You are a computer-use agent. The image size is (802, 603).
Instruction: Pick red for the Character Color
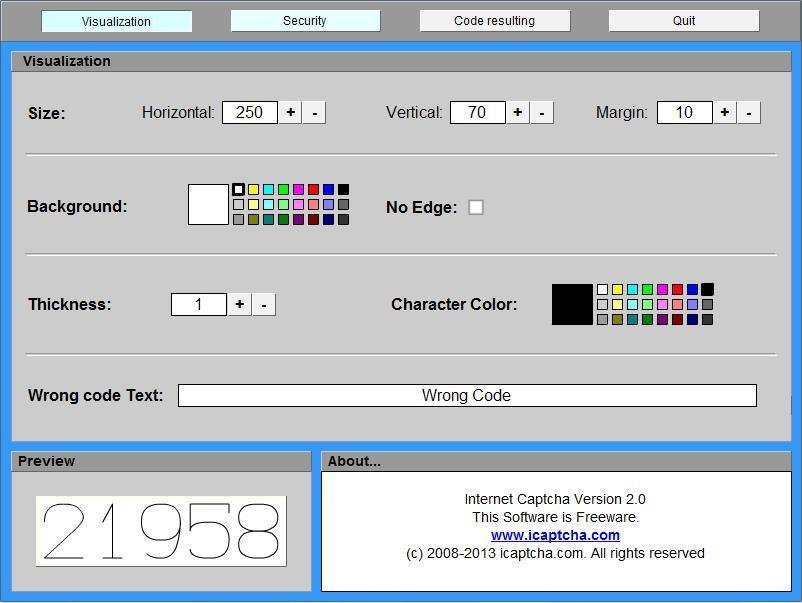[x=677, y=289]
